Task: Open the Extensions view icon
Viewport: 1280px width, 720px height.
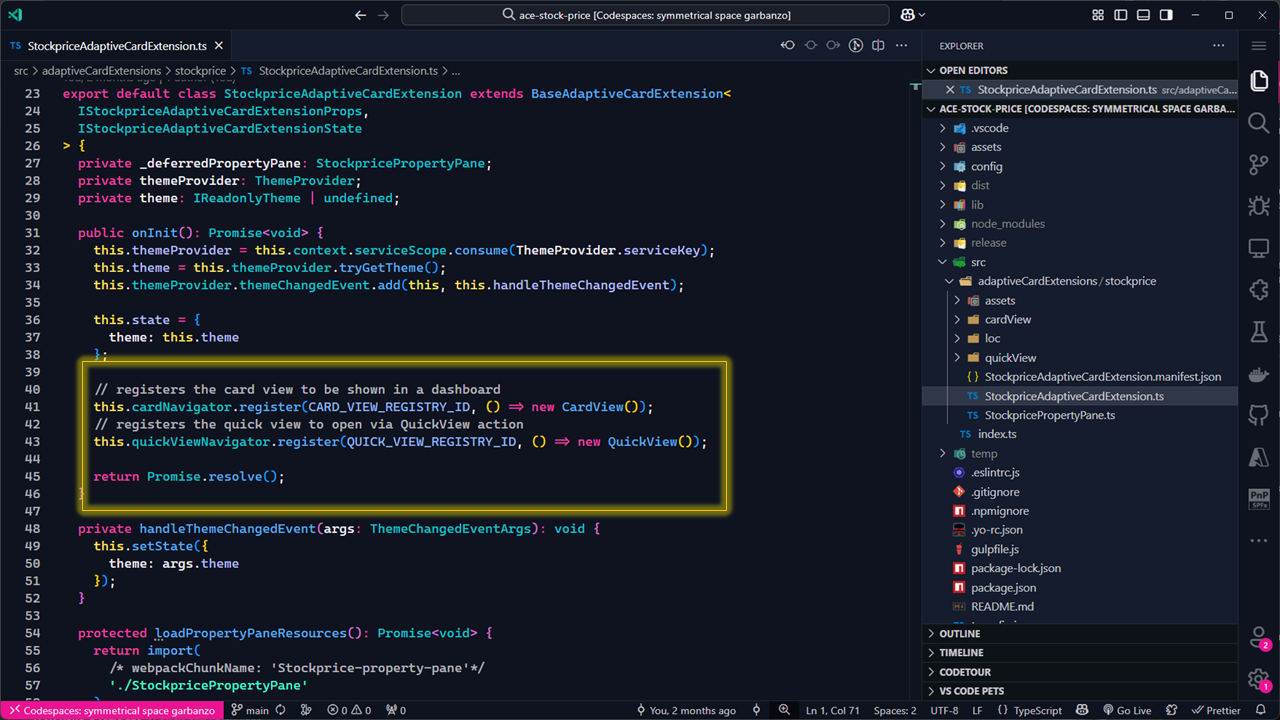Action: pos(1258,290)
